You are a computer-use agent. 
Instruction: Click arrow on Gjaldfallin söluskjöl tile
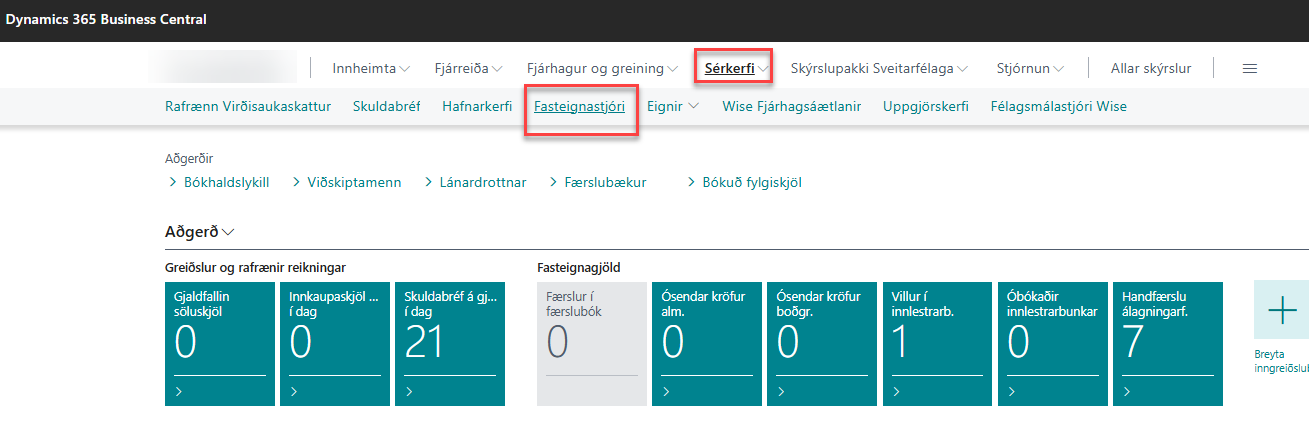point(179,392)
